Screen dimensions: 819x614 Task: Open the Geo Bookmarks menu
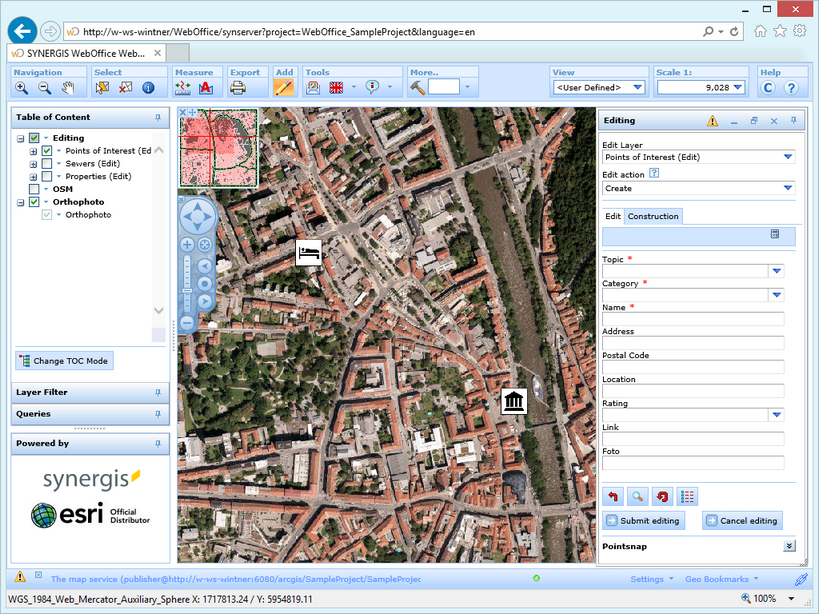pos(718,578)
